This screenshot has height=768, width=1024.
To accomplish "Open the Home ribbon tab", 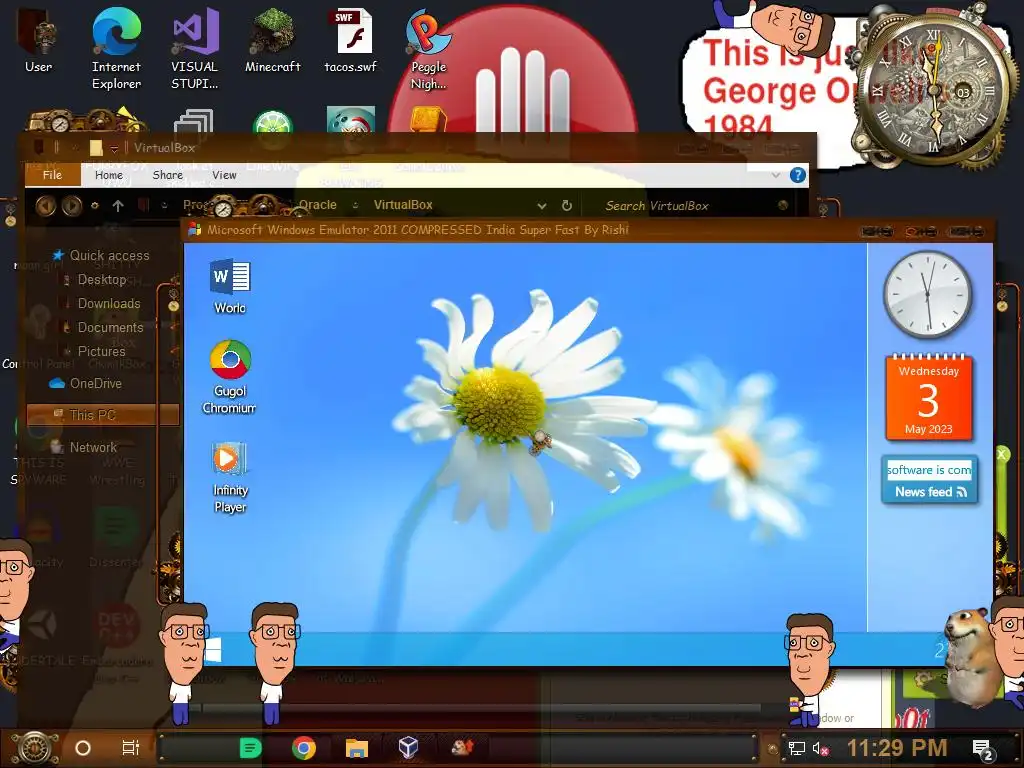I will tap(109, 175).
